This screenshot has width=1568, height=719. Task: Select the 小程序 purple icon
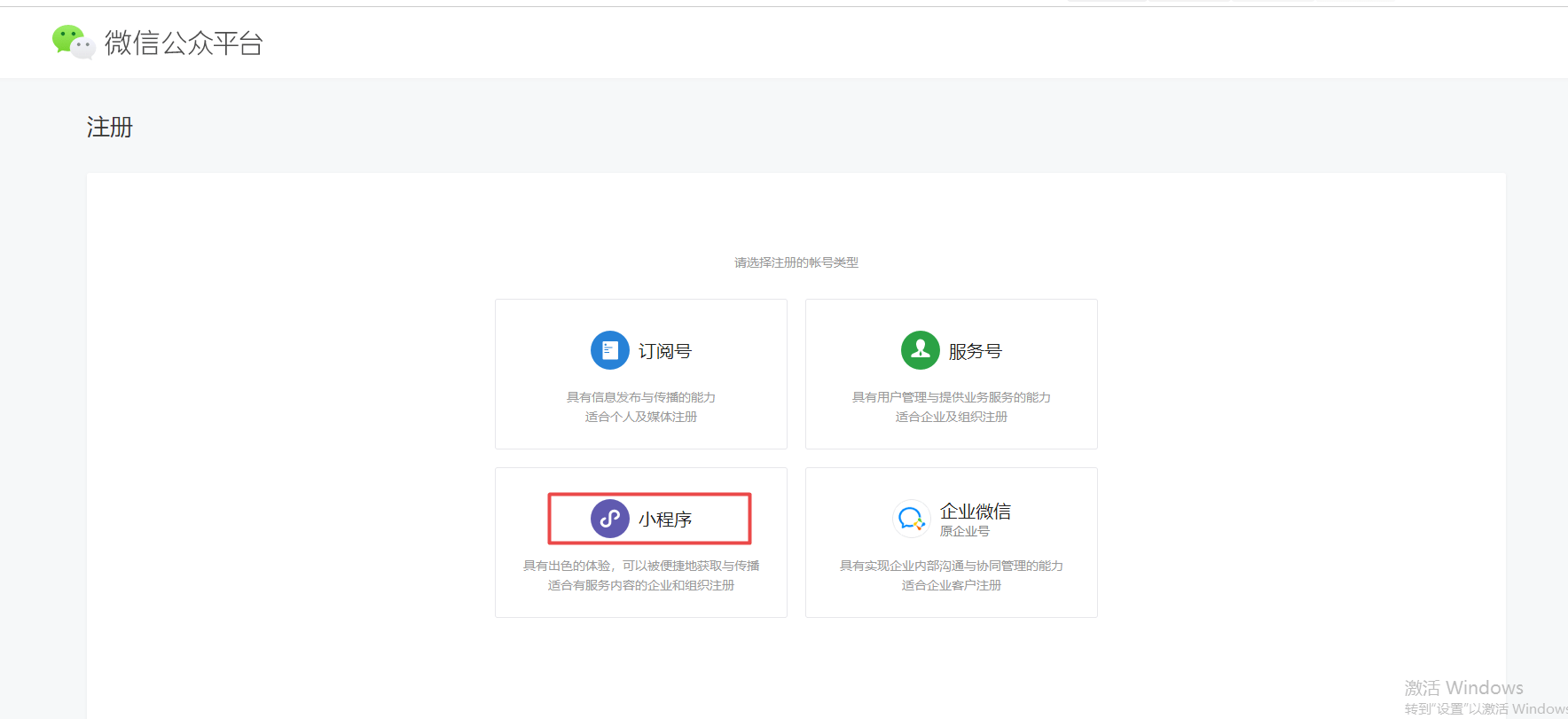pyautogui.click(x=610, y=519)
